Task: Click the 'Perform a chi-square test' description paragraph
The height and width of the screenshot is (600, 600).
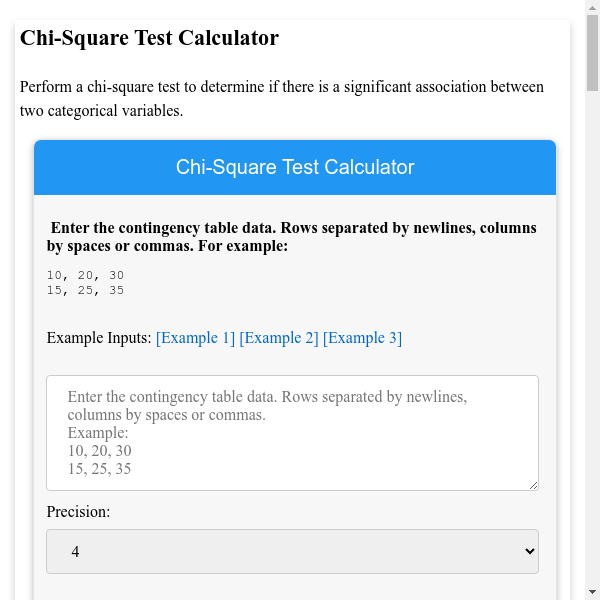Action: point(282,98)
